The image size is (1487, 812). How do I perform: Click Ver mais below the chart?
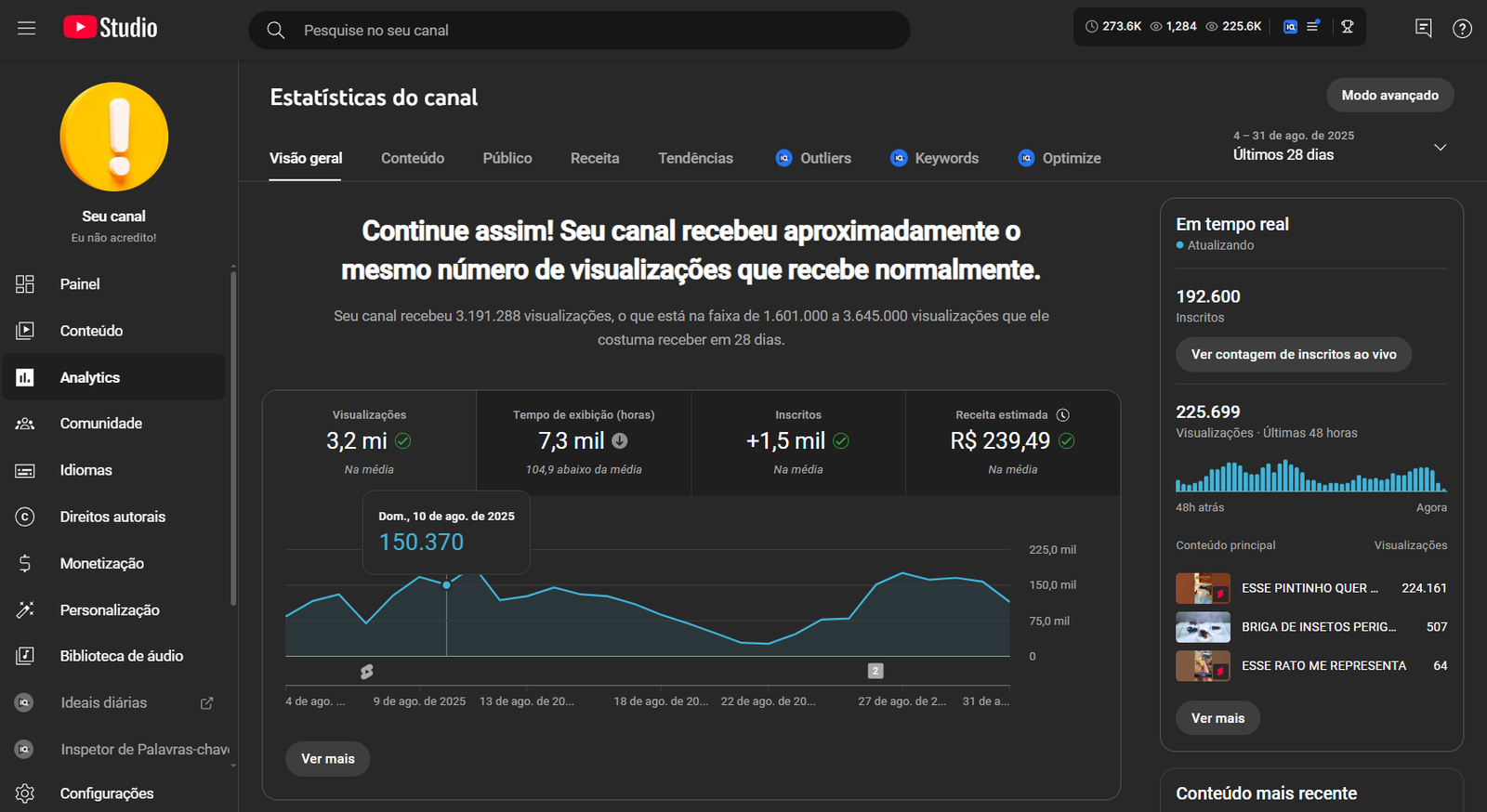coord(327,759)
